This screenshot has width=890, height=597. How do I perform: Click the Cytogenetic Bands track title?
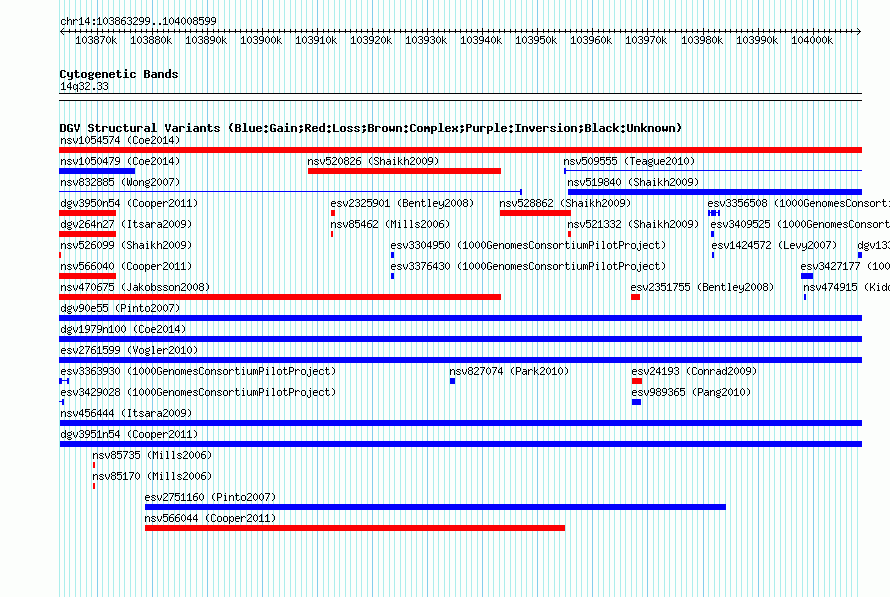point(119,74)
